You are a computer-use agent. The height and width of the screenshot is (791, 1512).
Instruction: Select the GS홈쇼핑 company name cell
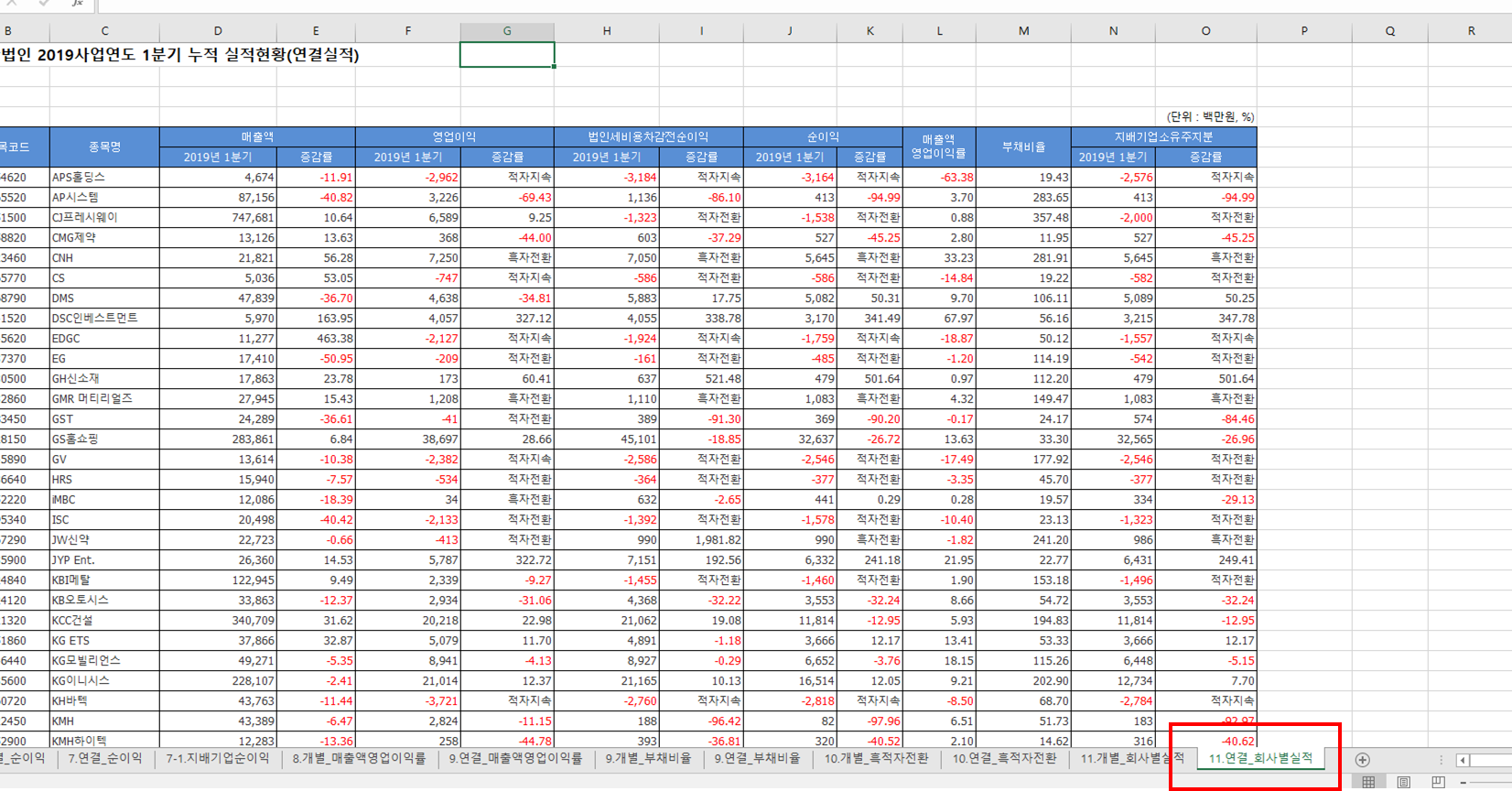pos(104,439)
